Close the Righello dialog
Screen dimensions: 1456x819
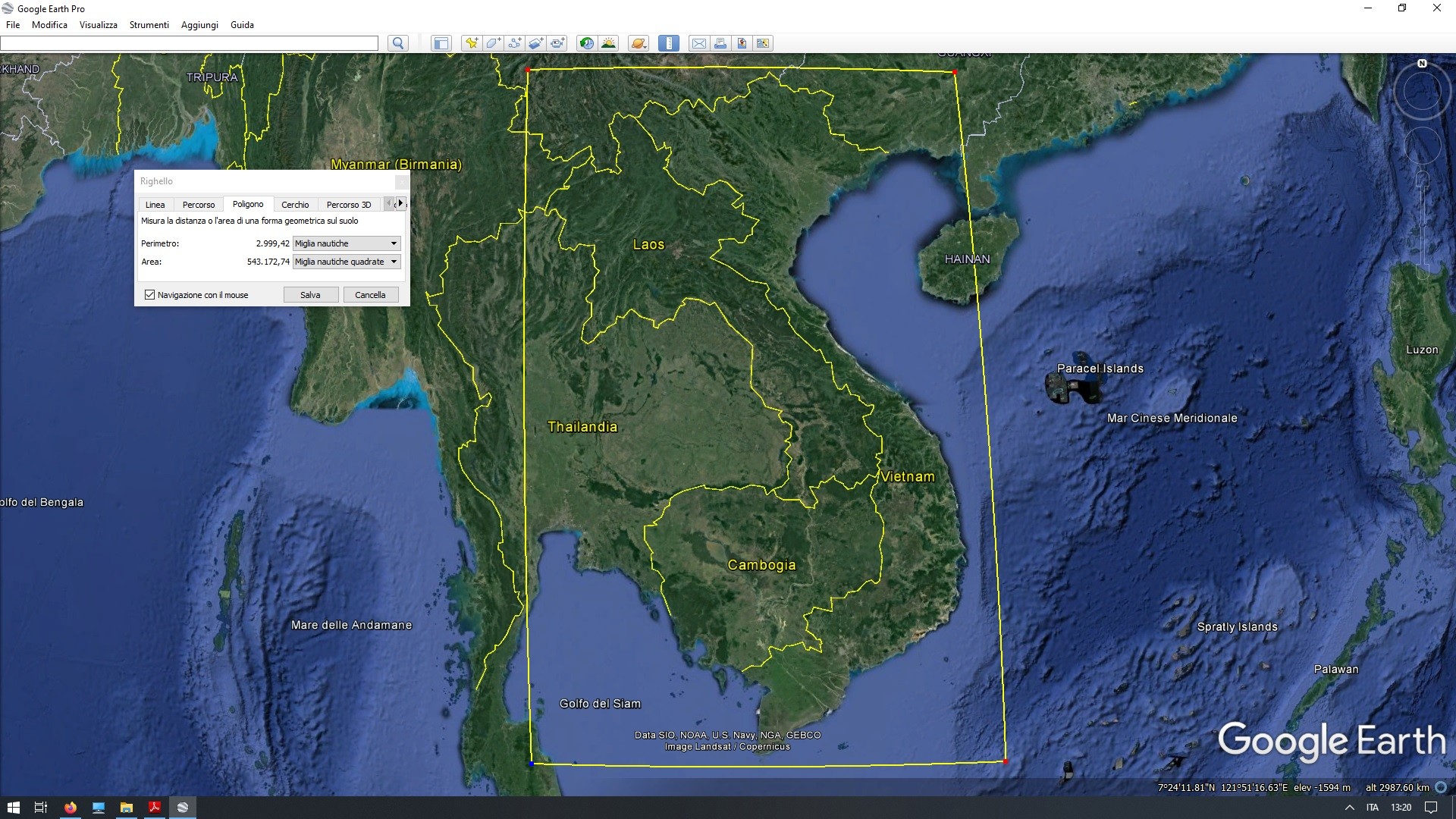(x=401, y=181)
